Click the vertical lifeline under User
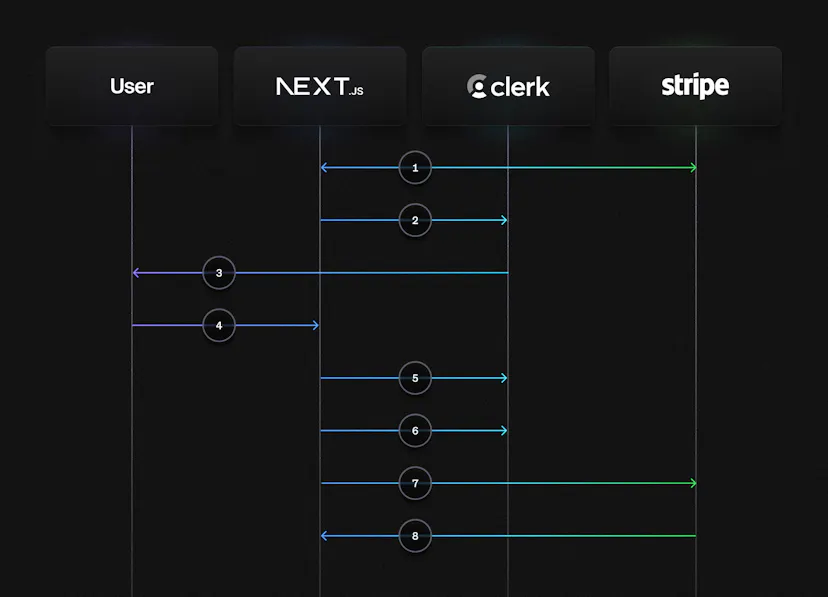This screenshot has width=828, height=597. point(131,450)
